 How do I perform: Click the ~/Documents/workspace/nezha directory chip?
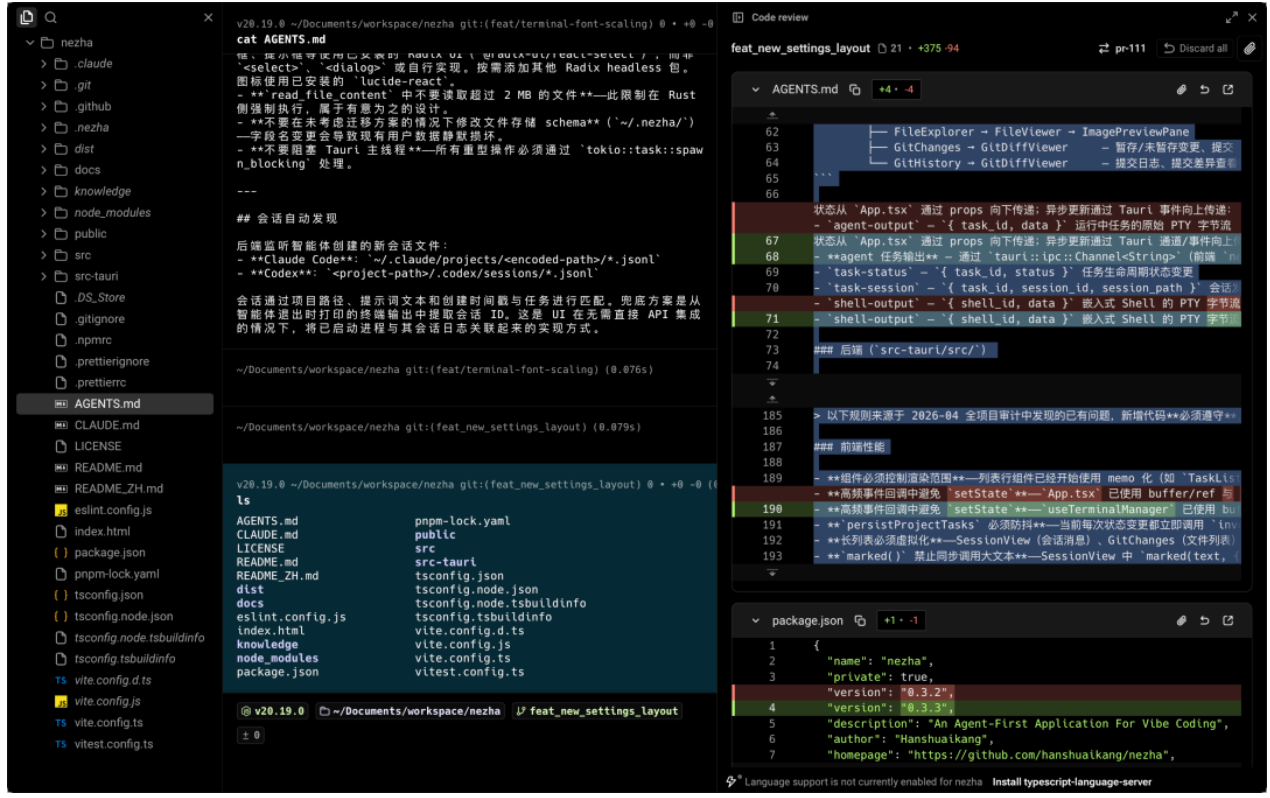[x=410, y=711]
